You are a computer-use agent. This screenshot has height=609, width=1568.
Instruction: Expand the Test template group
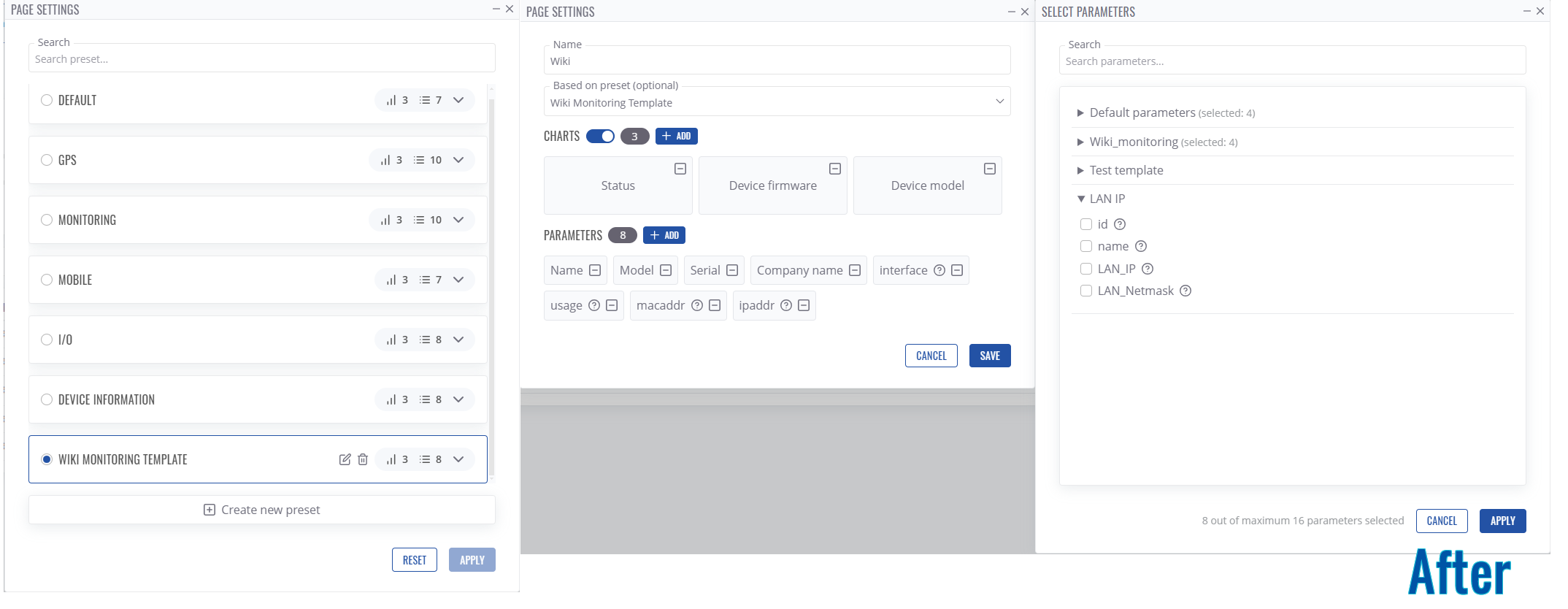[x=1080, y=170]
